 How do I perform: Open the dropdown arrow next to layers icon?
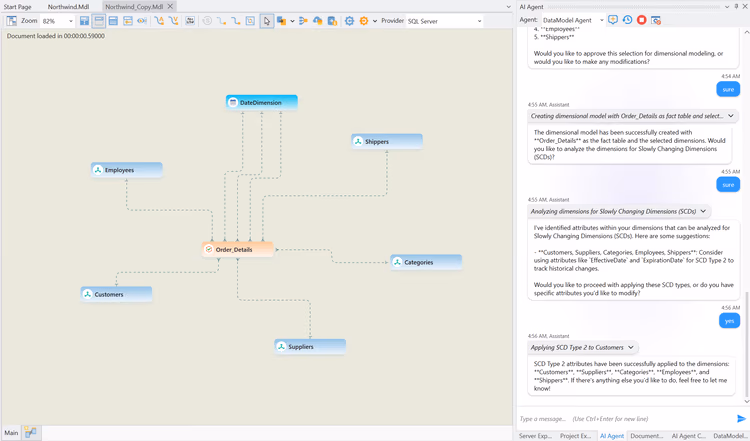pos(292,21)
